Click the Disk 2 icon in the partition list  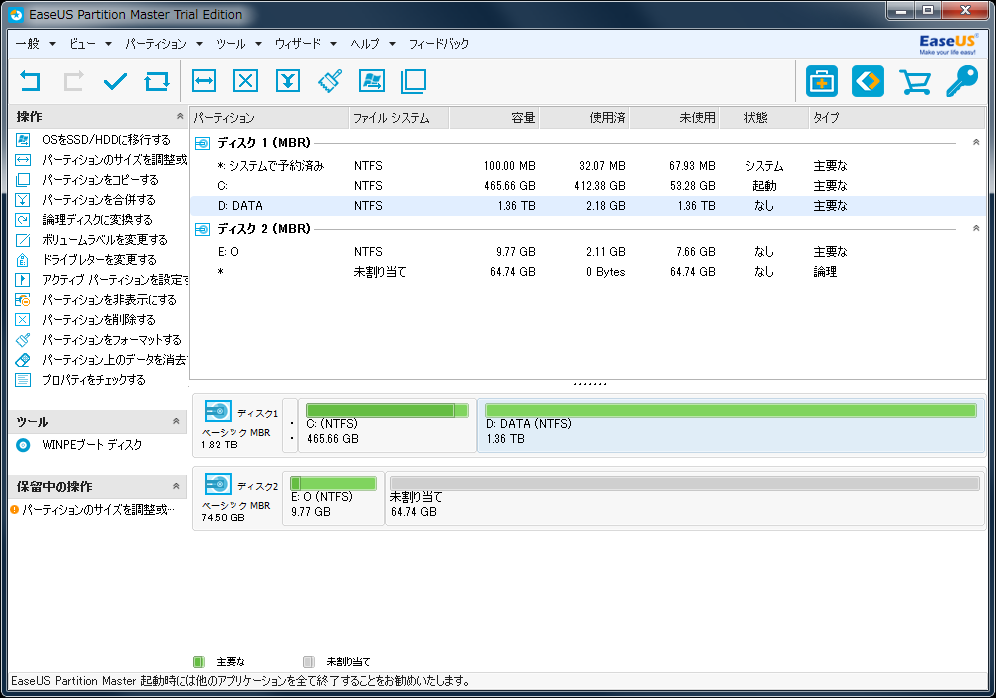click(203, 229)
